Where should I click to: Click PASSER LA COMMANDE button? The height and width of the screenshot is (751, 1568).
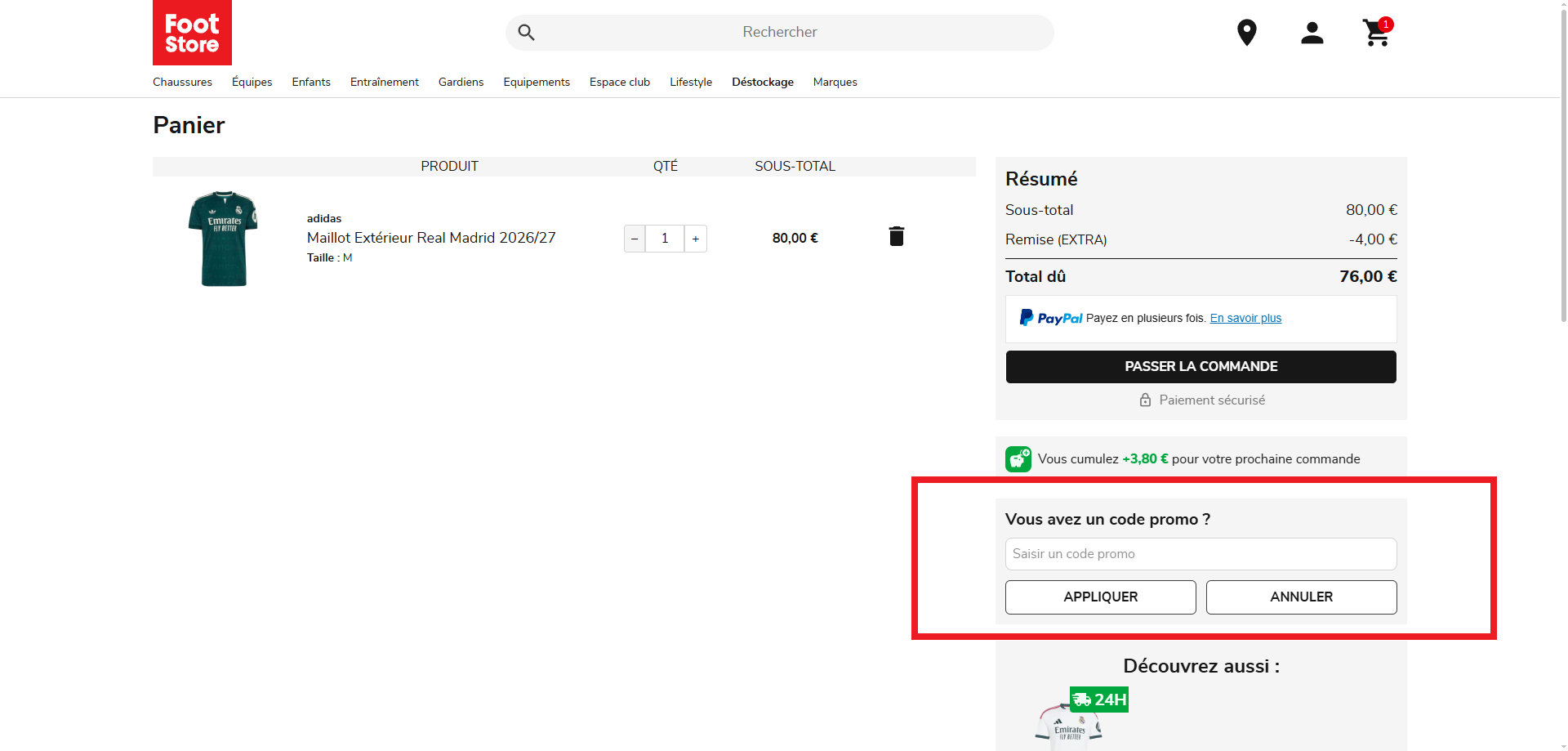[1200, 367]
